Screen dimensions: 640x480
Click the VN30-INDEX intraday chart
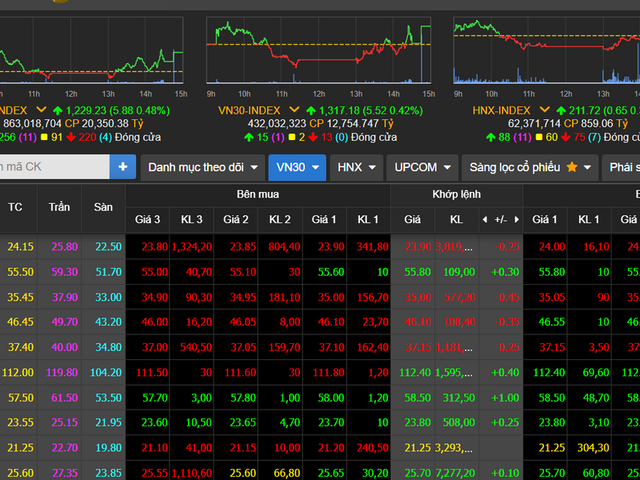pos(320,50)
